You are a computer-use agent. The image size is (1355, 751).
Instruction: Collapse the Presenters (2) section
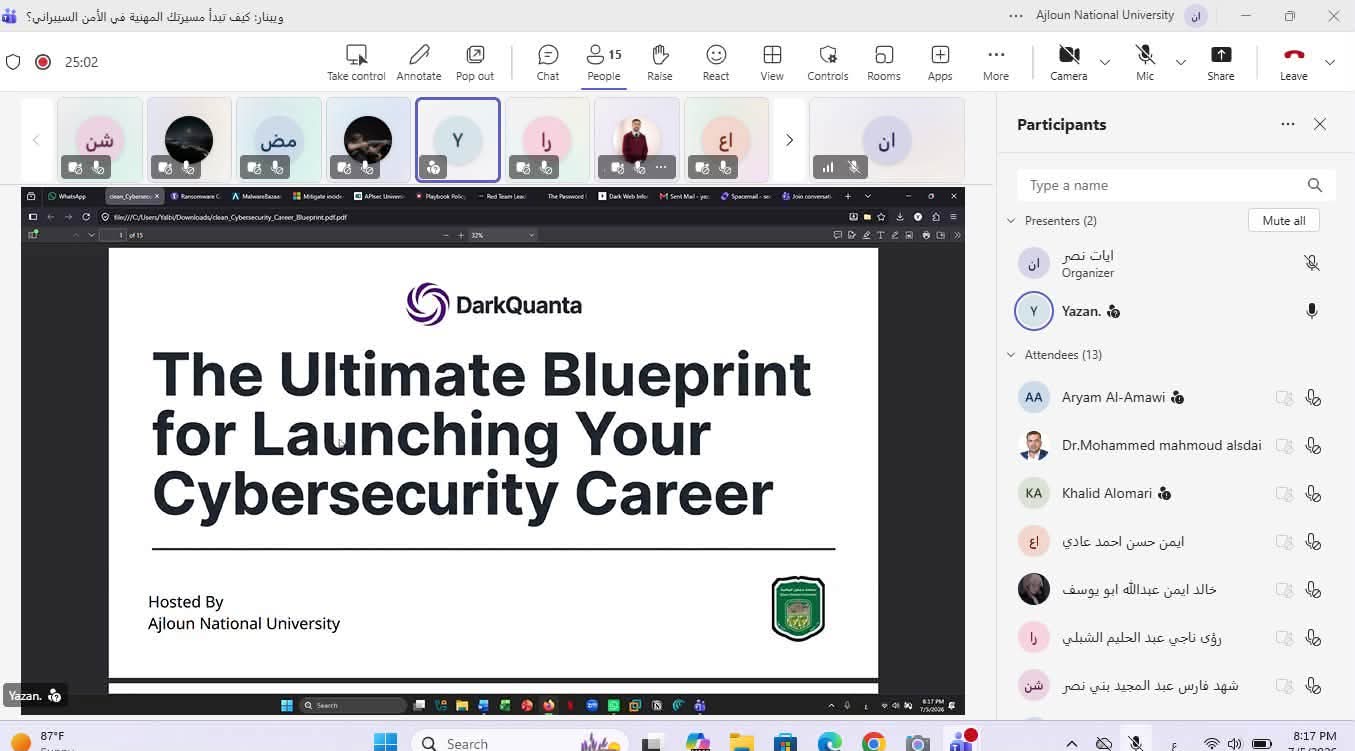click(1011, 221)
